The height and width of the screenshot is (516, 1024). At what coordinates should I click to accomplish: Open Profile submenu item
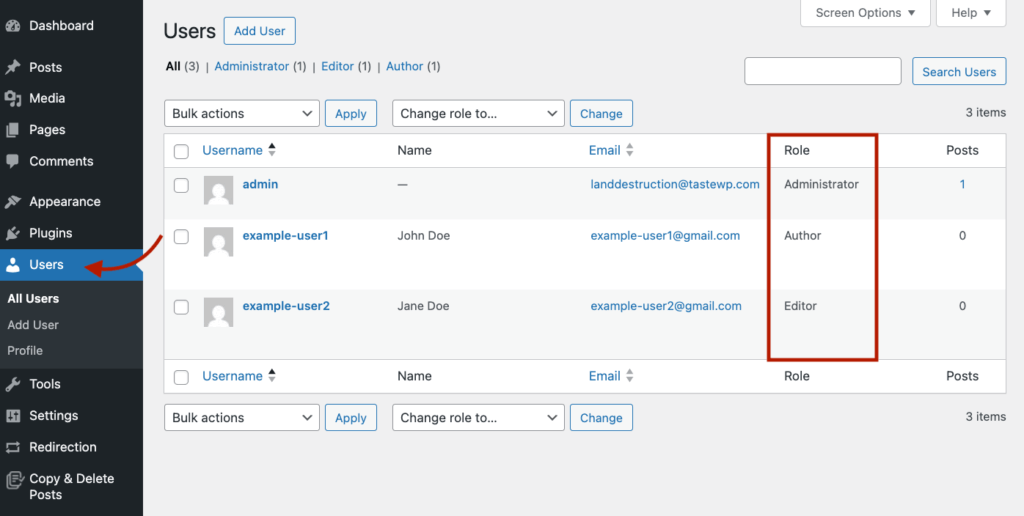tap(25, 351)
